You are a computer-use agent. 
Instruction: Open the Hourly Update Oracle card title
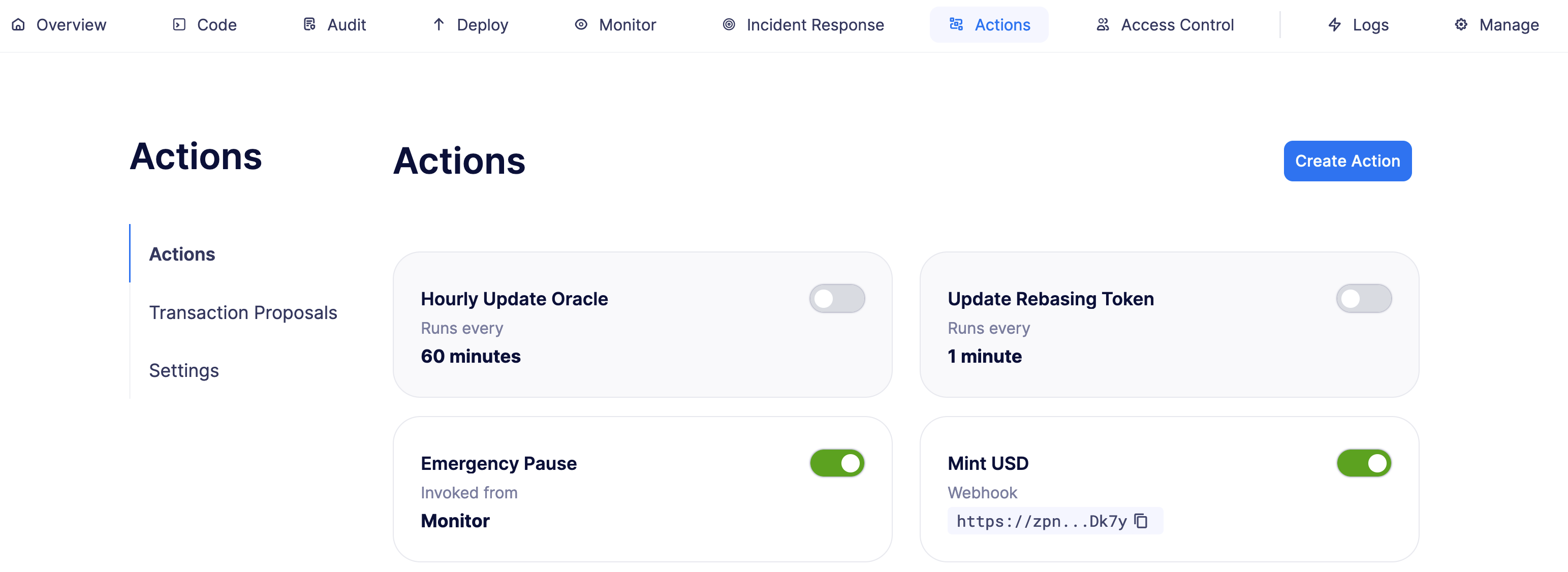coord(514,298)
